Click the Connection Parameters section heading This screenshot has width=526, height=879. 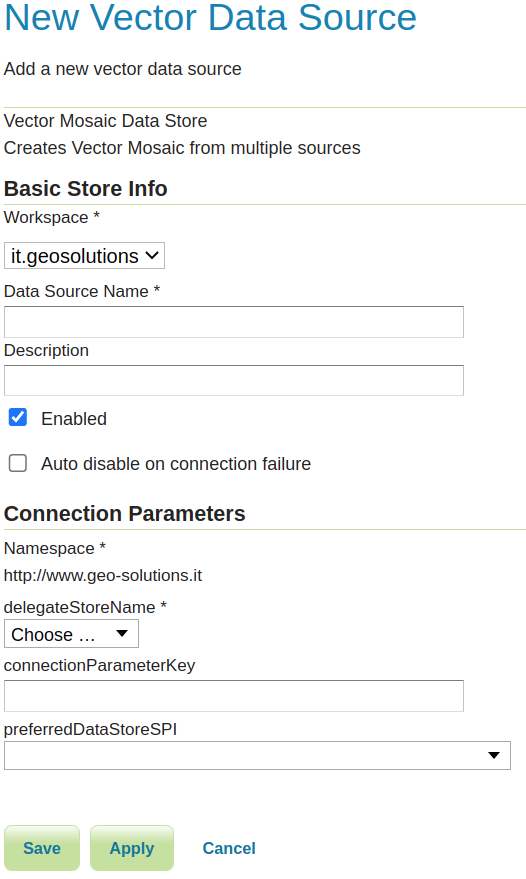(124, 513)
